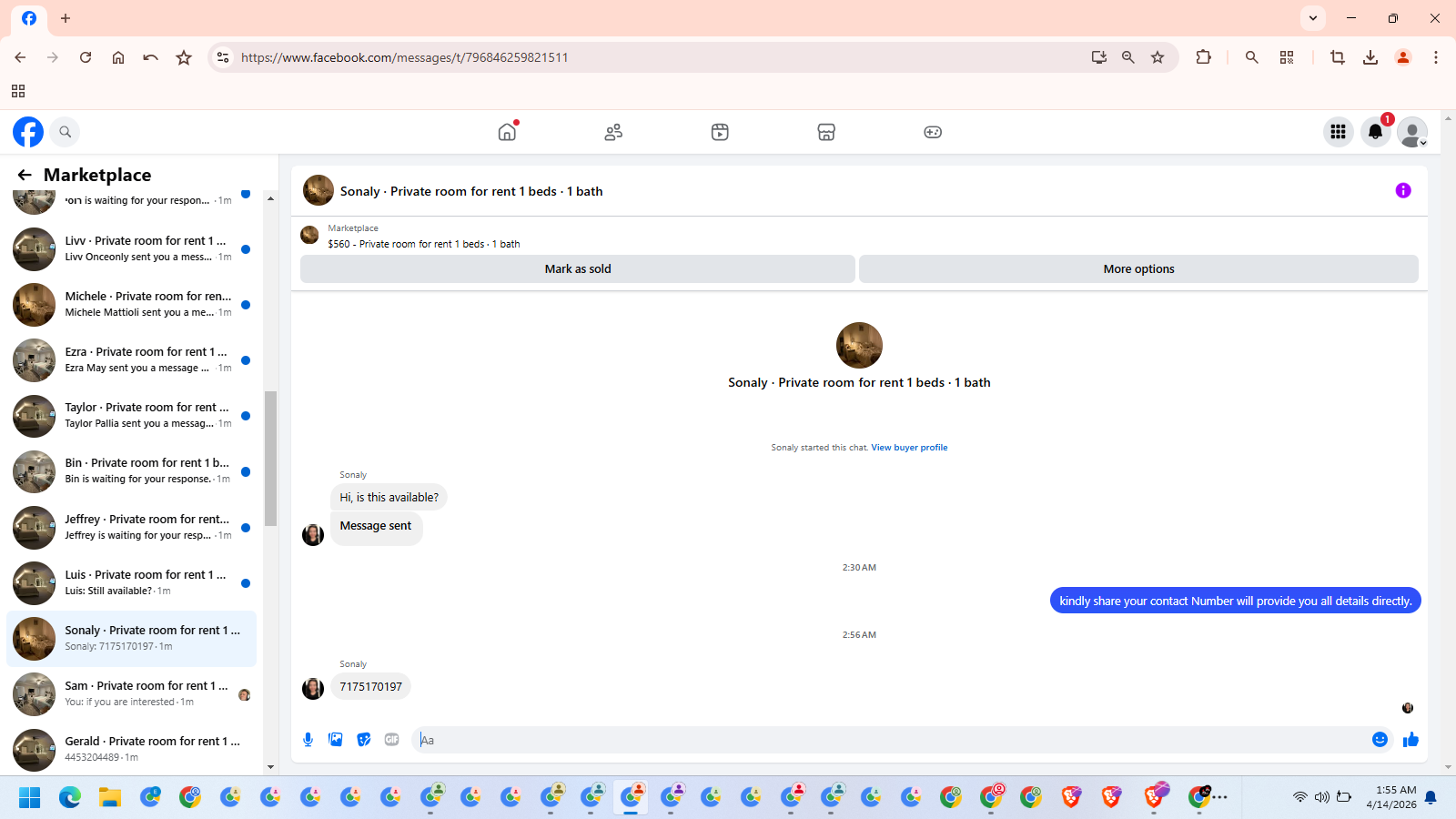Click the conversation list scroll-down arrow
The image size is (1456, 819).
coord(270,767)
